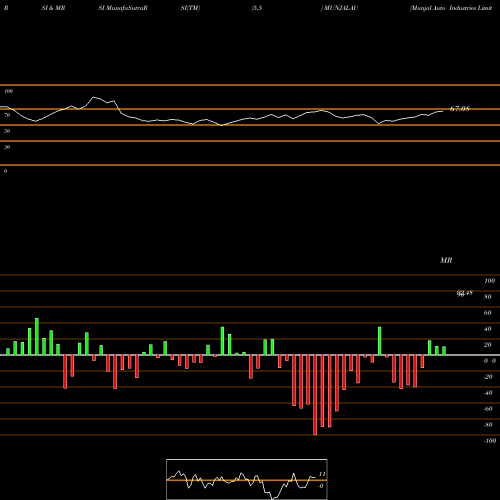
Task: Click the '60' label on the MR right axis
Action: pyautogui.click(x=488, y=313)
